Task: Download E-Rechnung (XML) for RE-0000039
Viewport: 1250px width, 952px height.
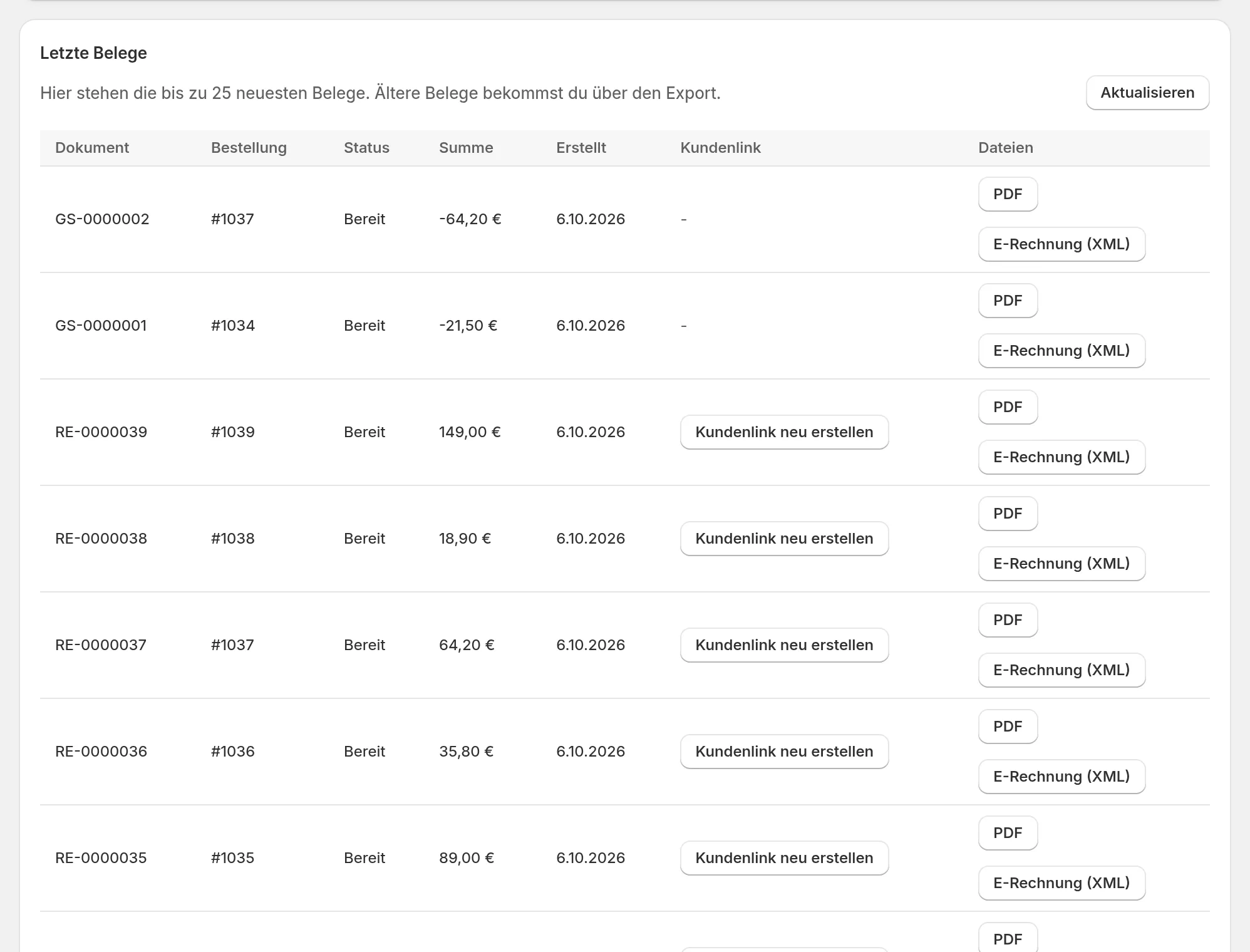Action: (x=1061, y=457)
